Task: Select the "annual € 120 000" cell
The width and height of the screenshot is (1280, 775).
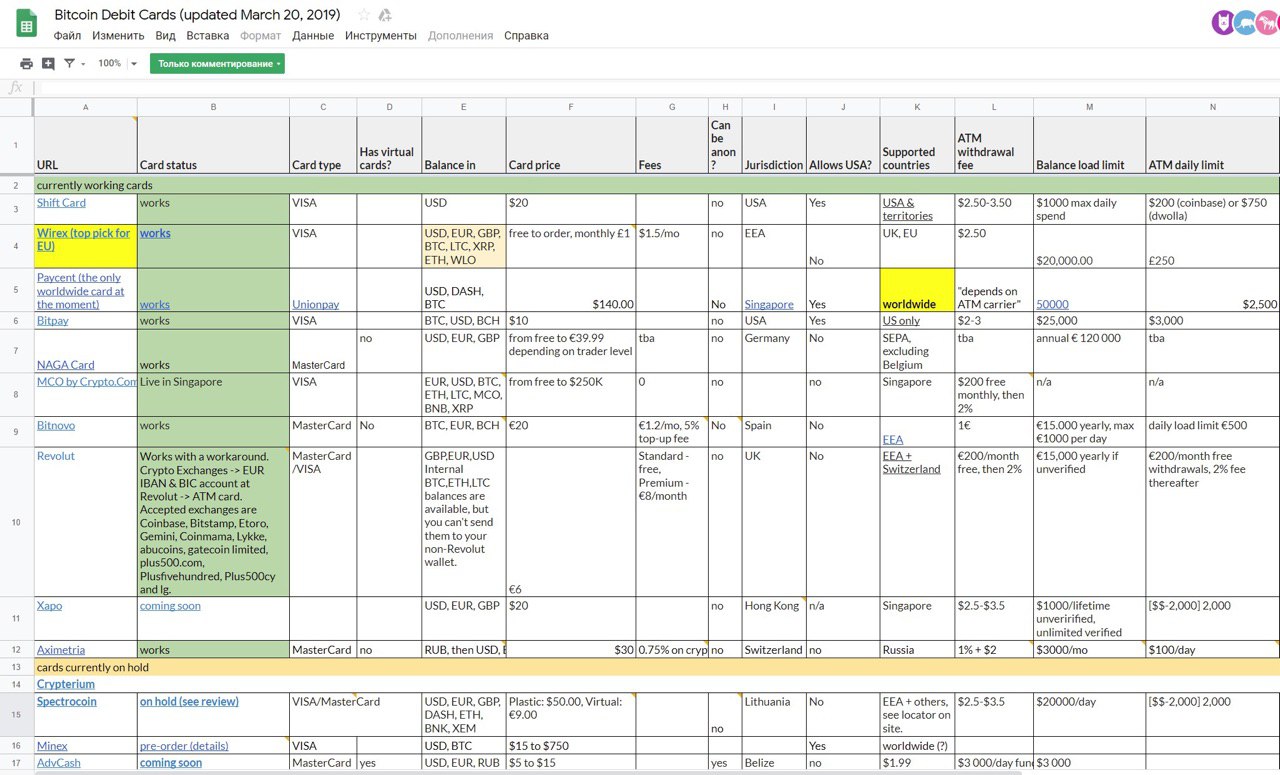Action: click(1090, 351)
